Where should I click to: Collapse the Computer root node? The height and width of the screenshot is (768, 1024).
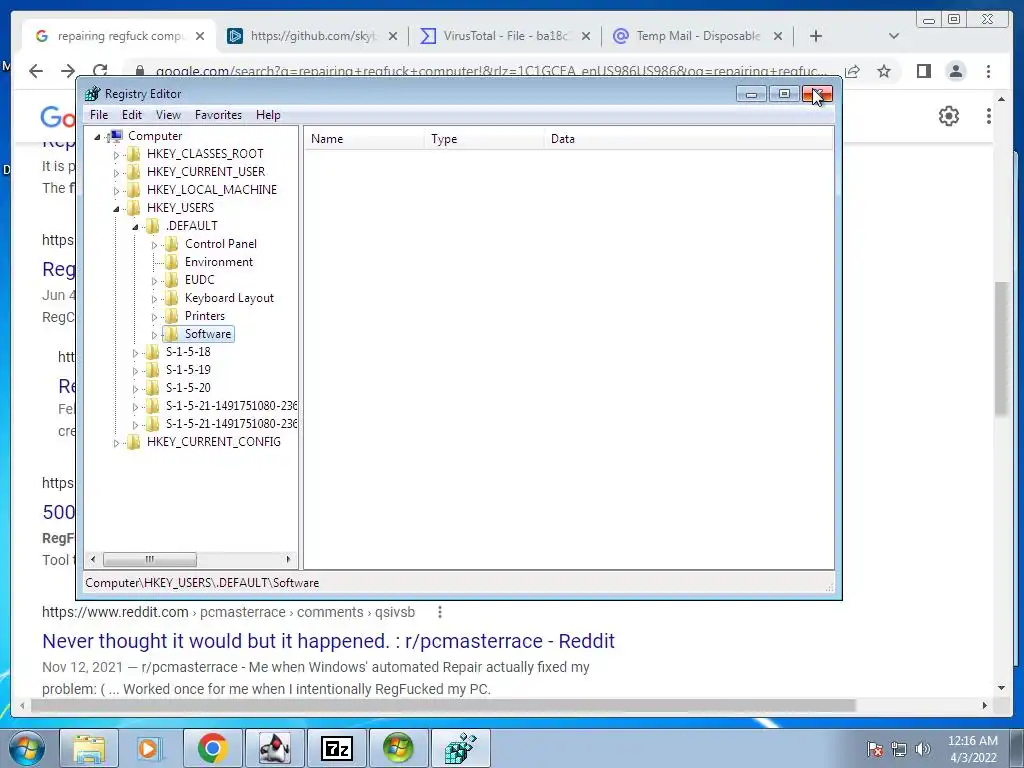[97, 137]
